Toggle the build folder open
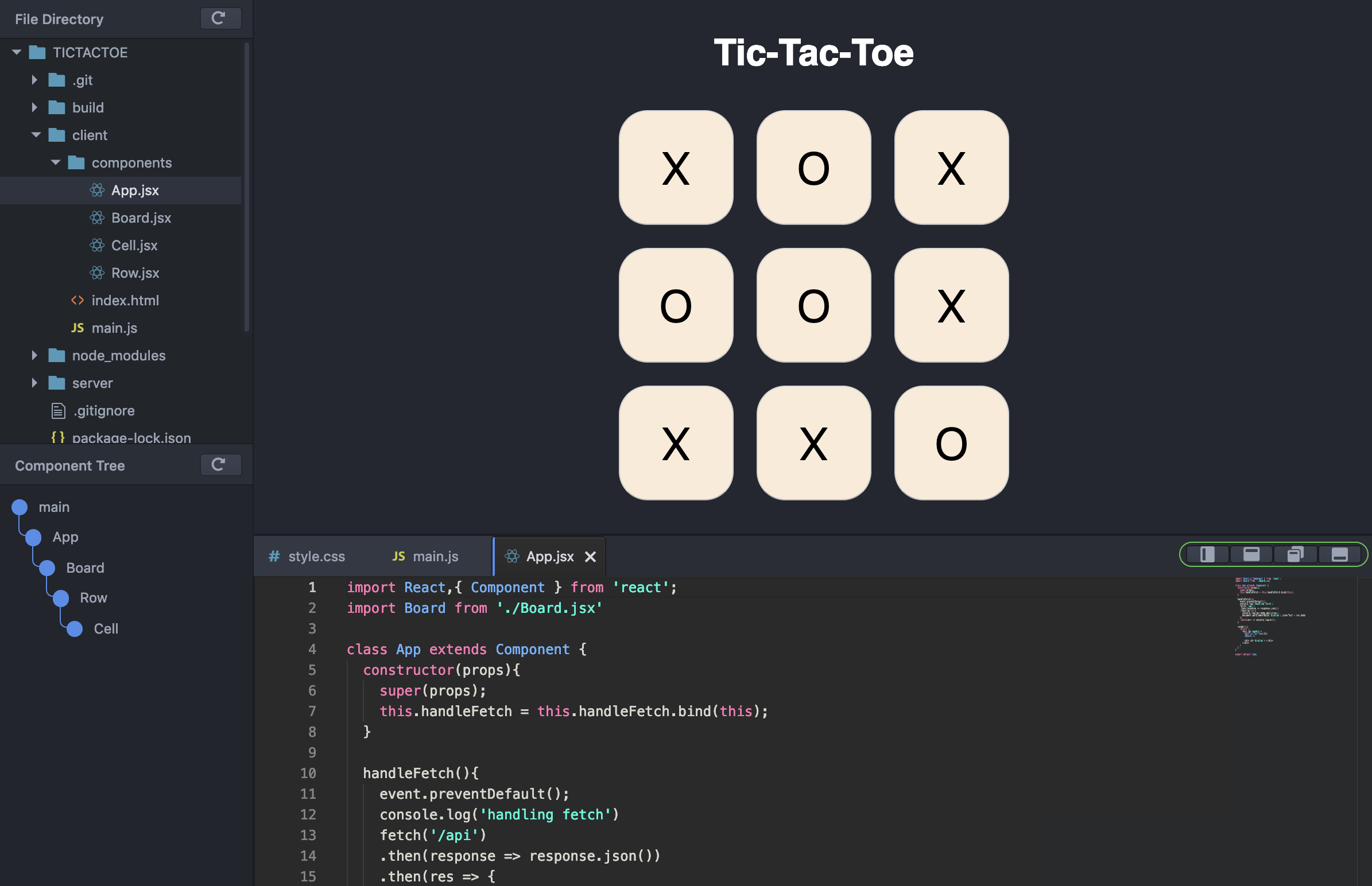1372x886 pixels. (x=33, y=107)
